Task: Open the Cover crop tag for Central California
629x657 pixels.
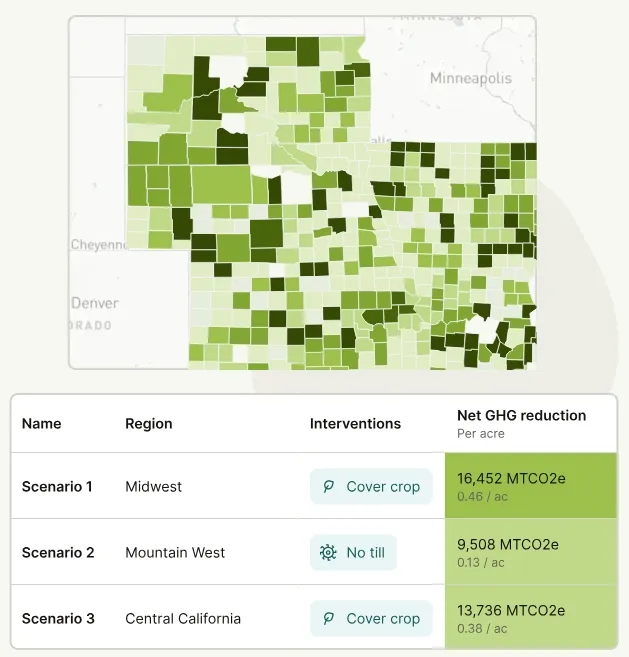Action: 371,619
